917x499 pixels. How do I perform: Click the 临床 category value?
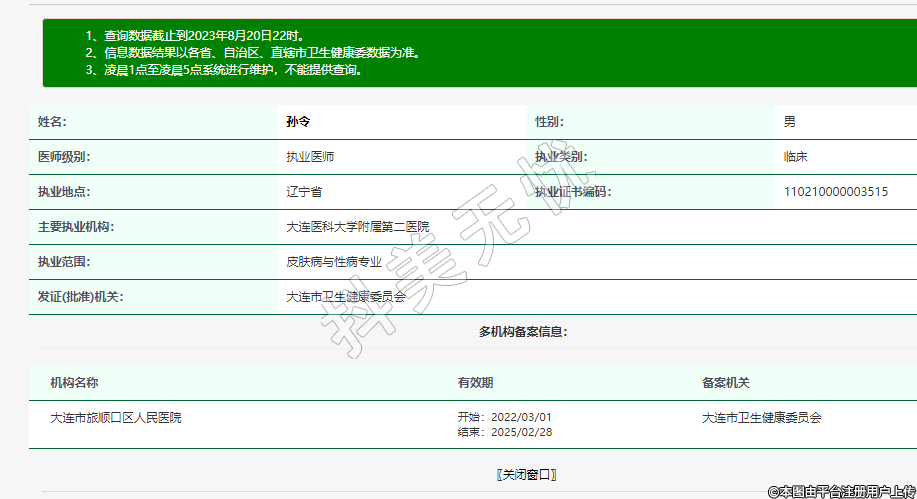point(795,157)
